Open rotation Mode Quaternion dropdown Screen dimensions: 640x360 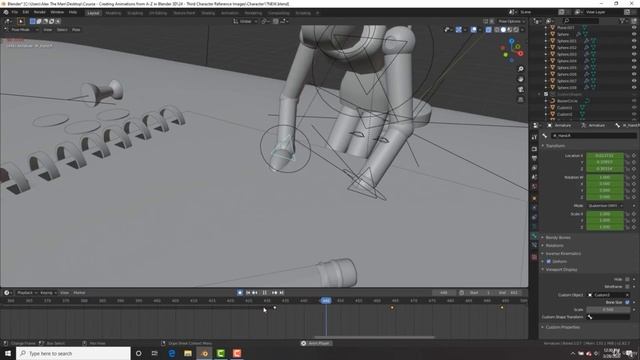point(605,206)
